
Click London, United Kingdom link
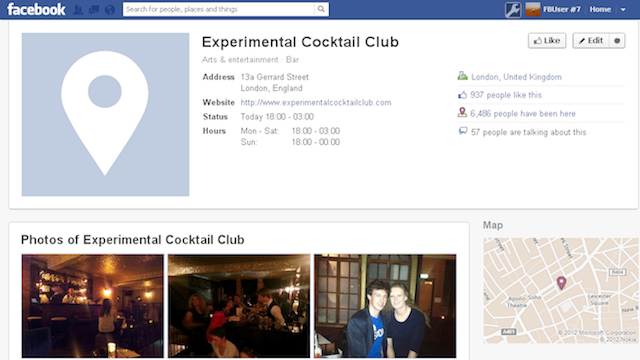pyautogui.click(x=516, y=77)
